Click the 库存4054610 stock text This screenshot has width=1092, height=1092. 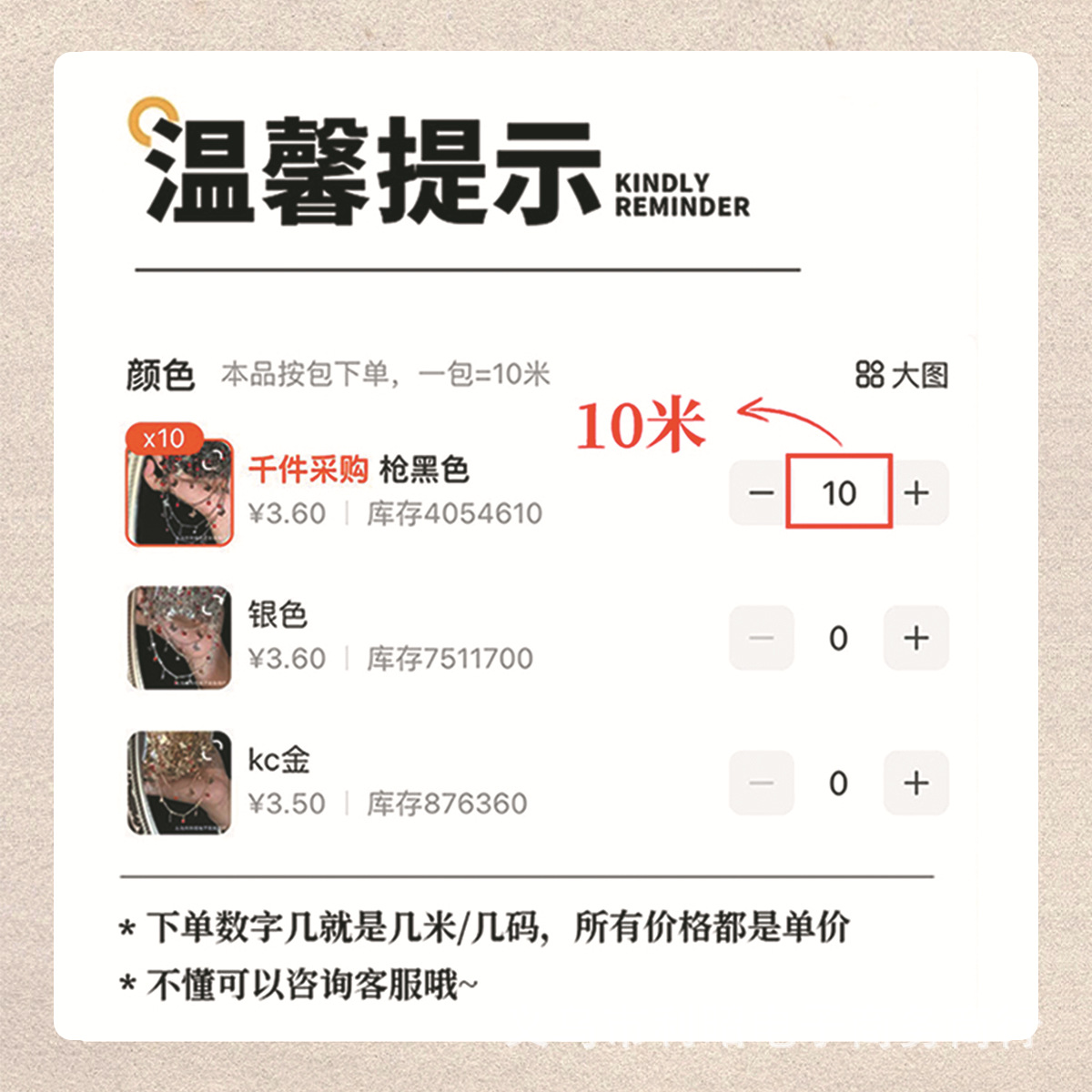pos(454,513)
